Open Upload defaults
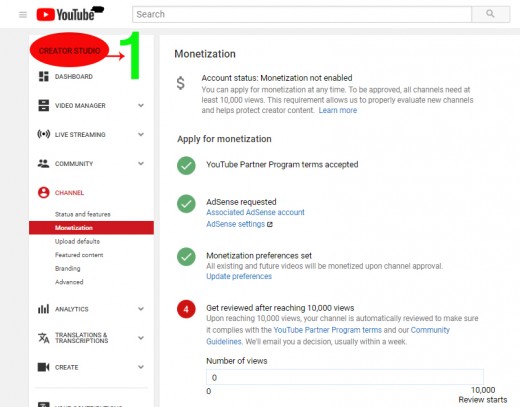Viewport: 520px width, 407px height. (x=77, y=241)
